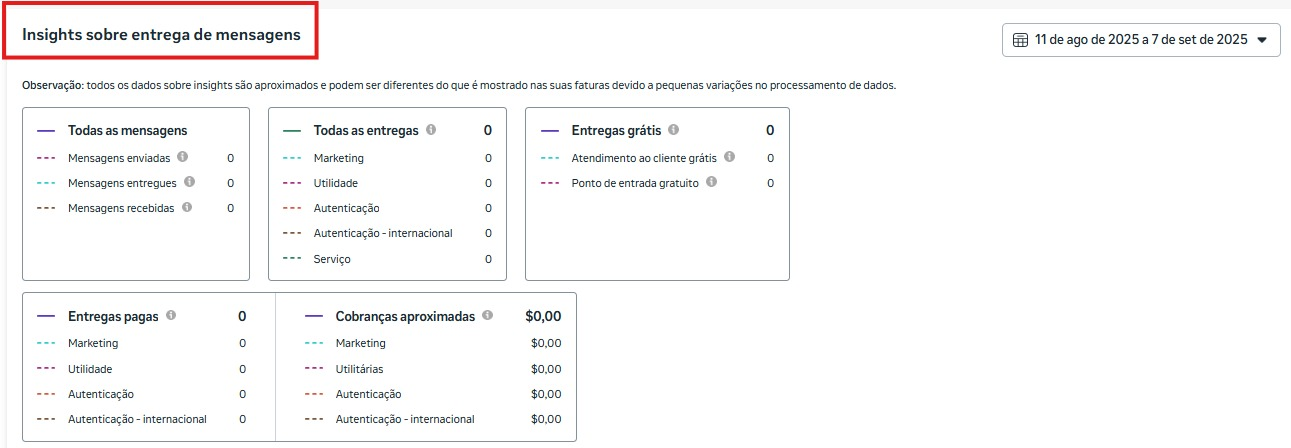Select the Entregas grátis card heading
The height and width of the screenshot is (448, 1291).
[x=615, y=131]
